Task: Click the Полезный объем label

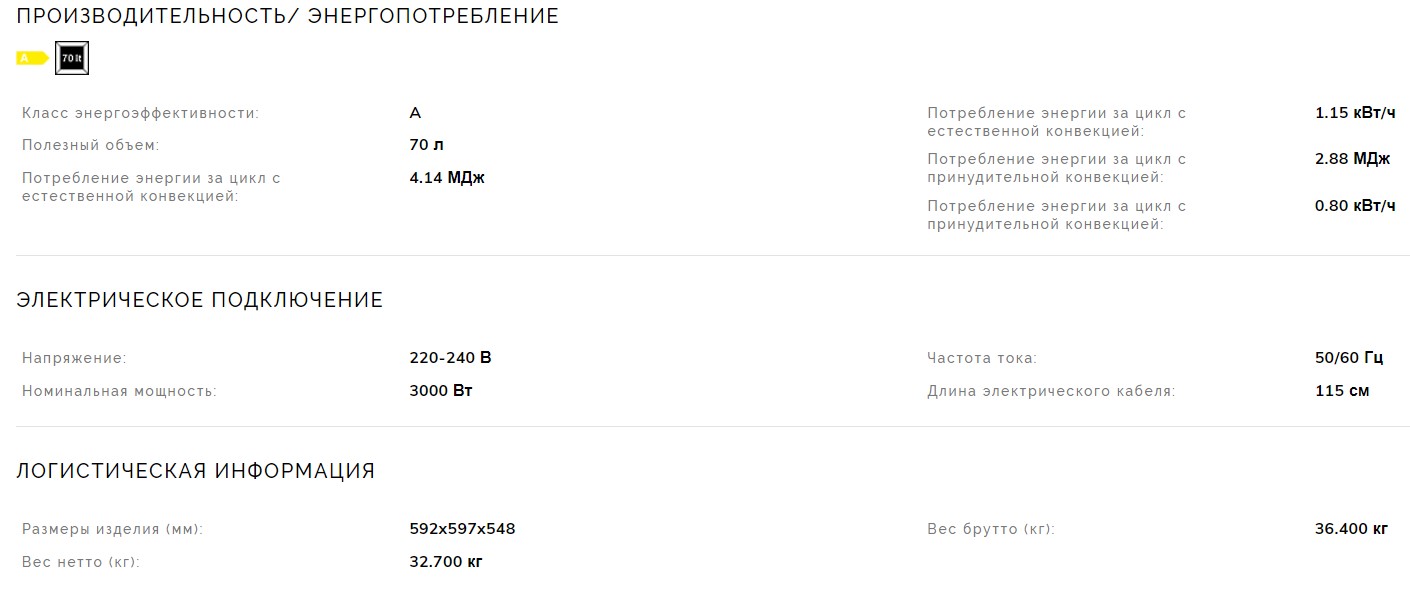Action: click(x=91, y=145)
